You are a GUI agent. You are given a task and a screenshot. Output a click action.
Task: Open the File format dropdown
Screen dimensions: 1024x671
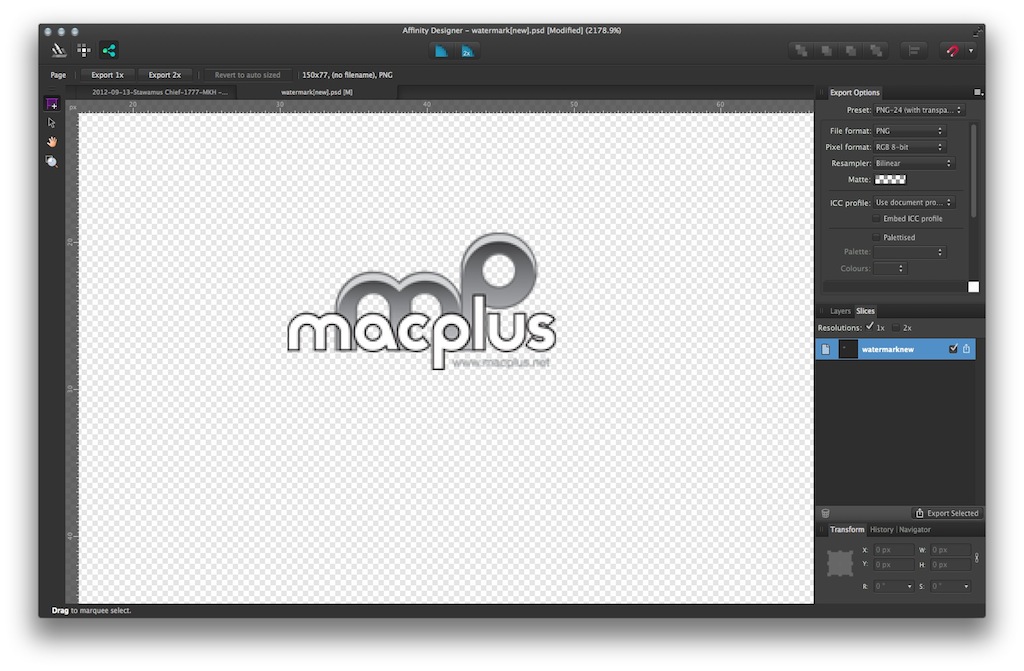[910, 131]
